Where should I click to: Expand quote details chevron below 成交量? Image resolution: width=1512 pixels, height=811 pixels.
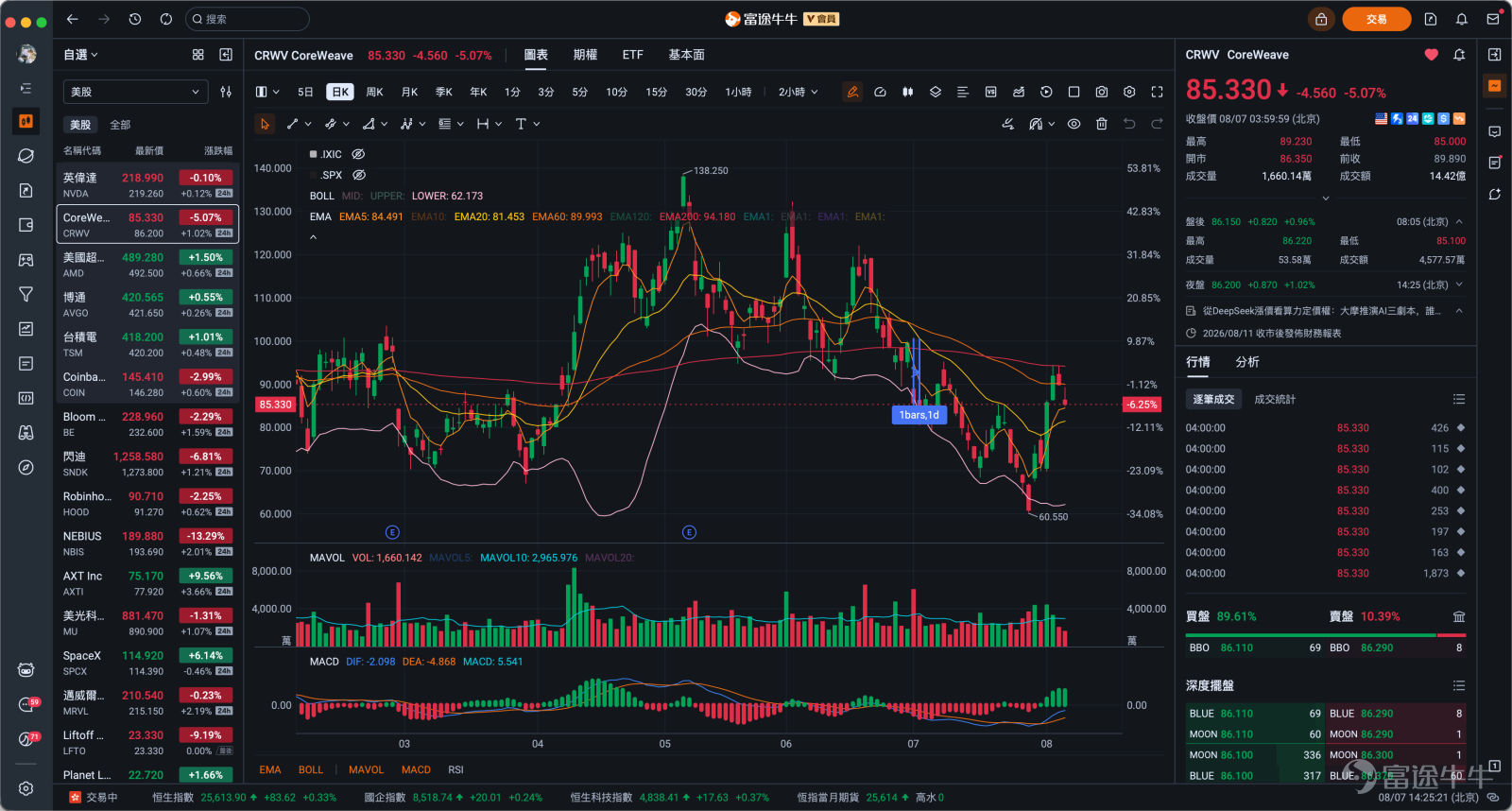tap(1326, 198)
